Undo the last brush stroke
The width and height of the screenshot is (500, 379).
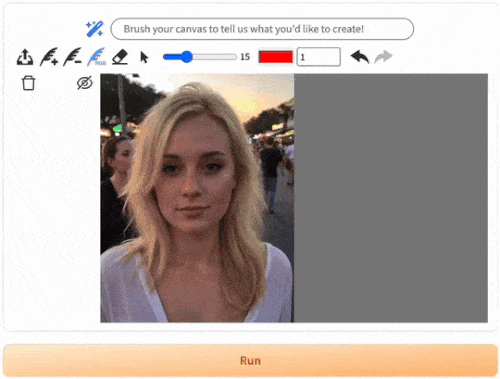coord(360,57)
